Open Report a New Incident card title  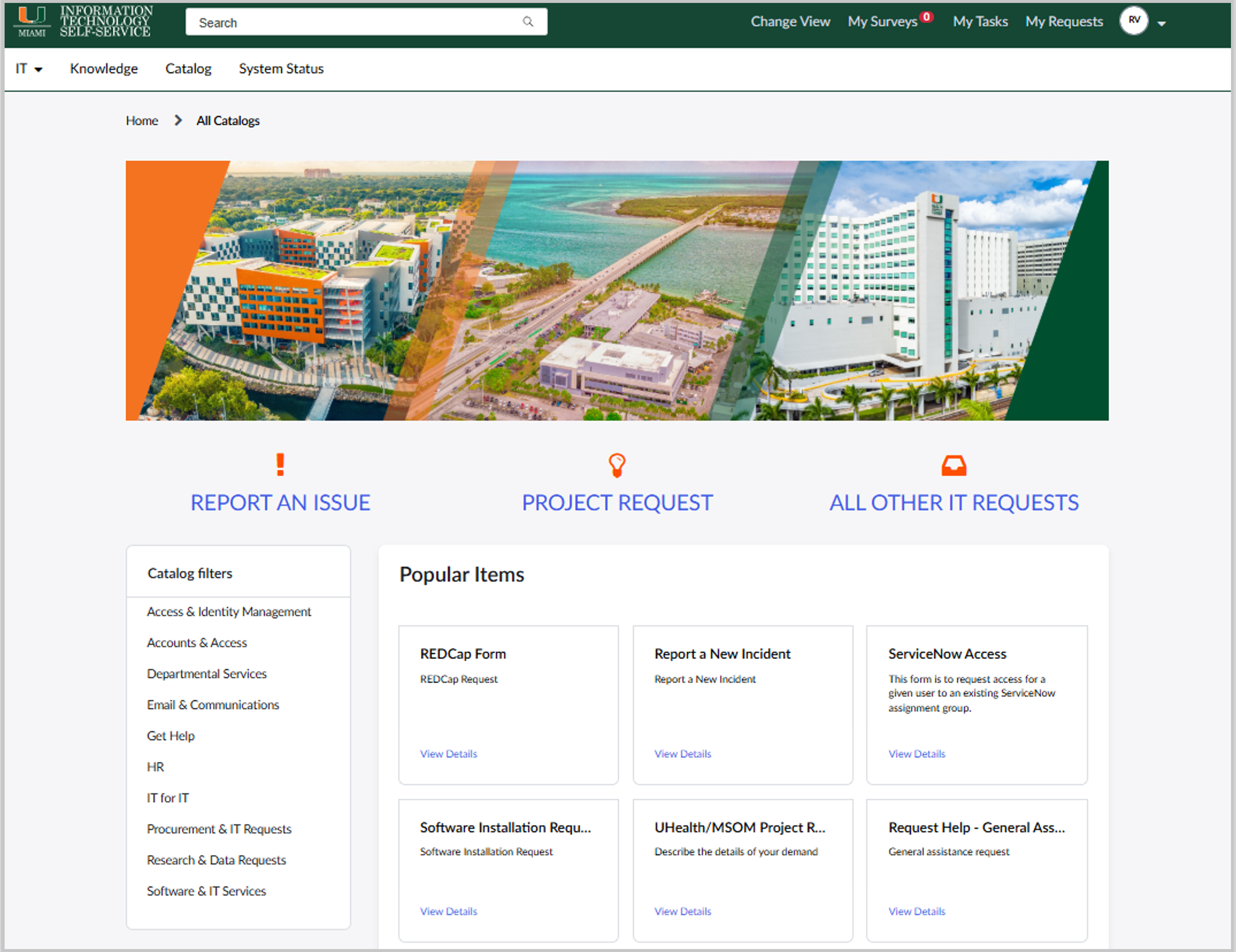click(722, 654)
